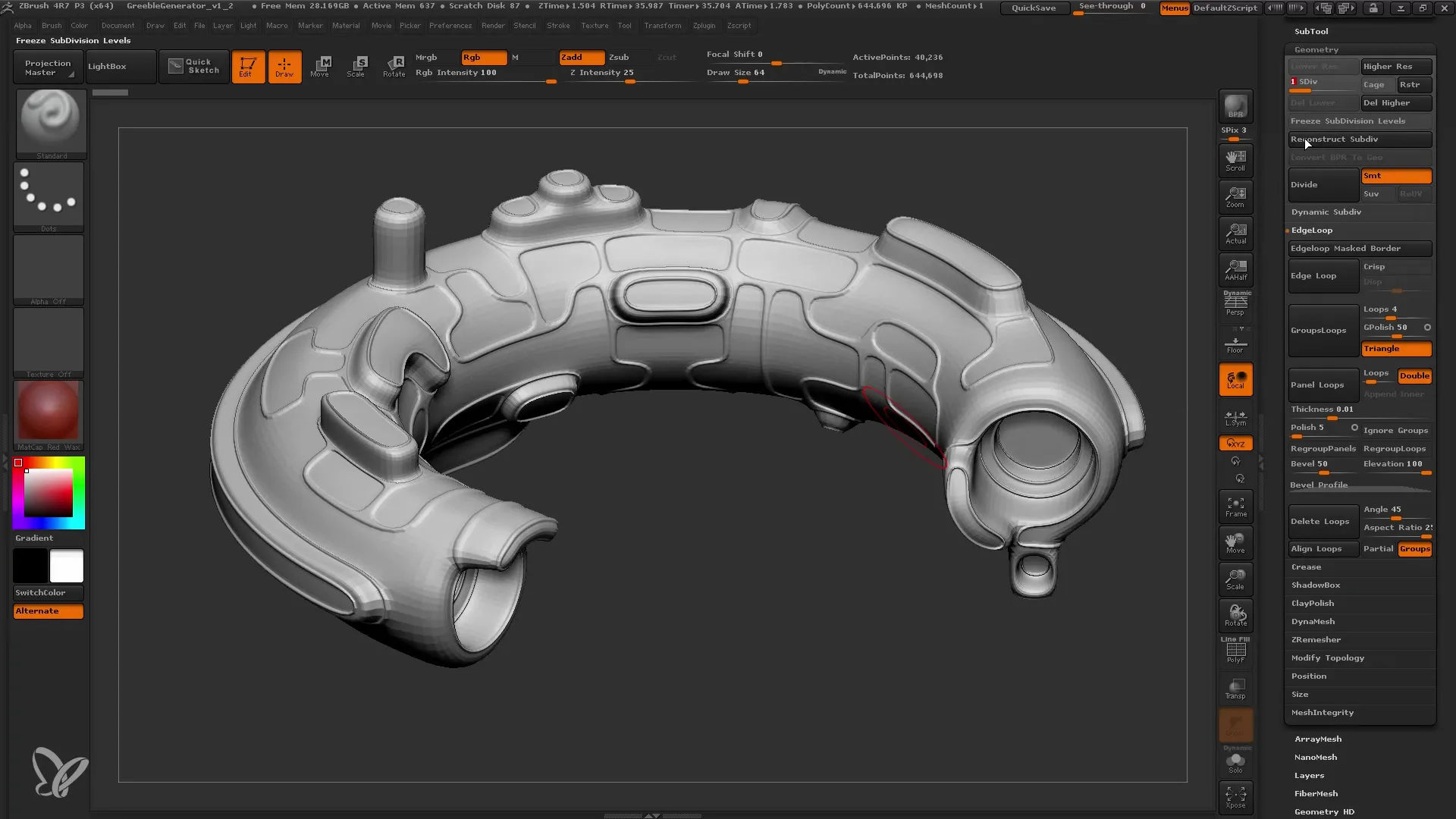Toggle the Mrgb mode
Screen dimensions: 1456x819
(x=436, y=58)
